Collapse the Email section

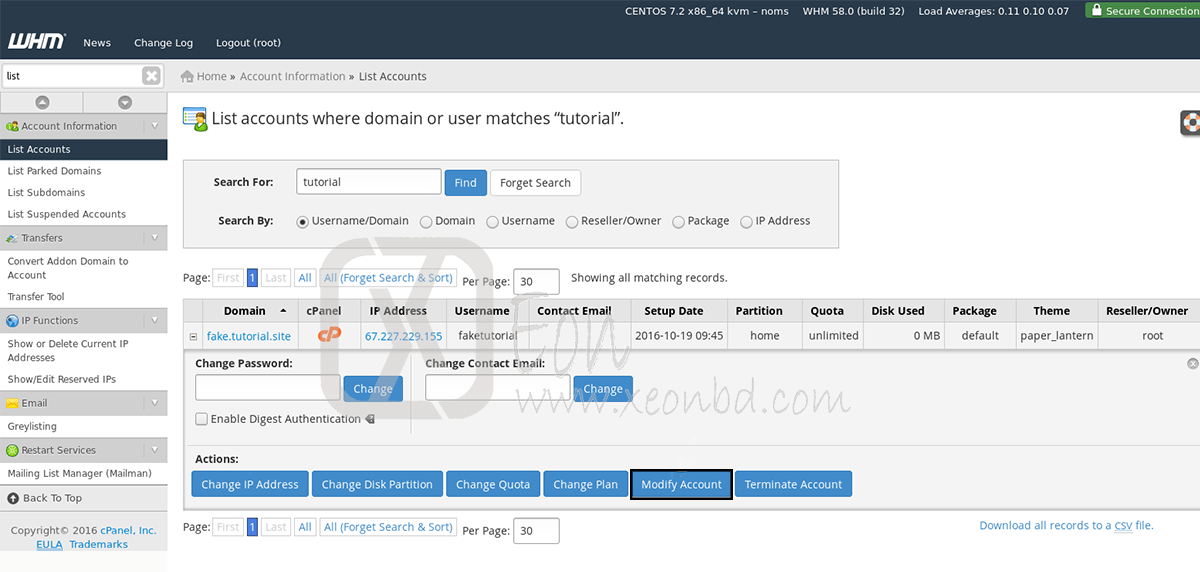click(x=155, y=403)
